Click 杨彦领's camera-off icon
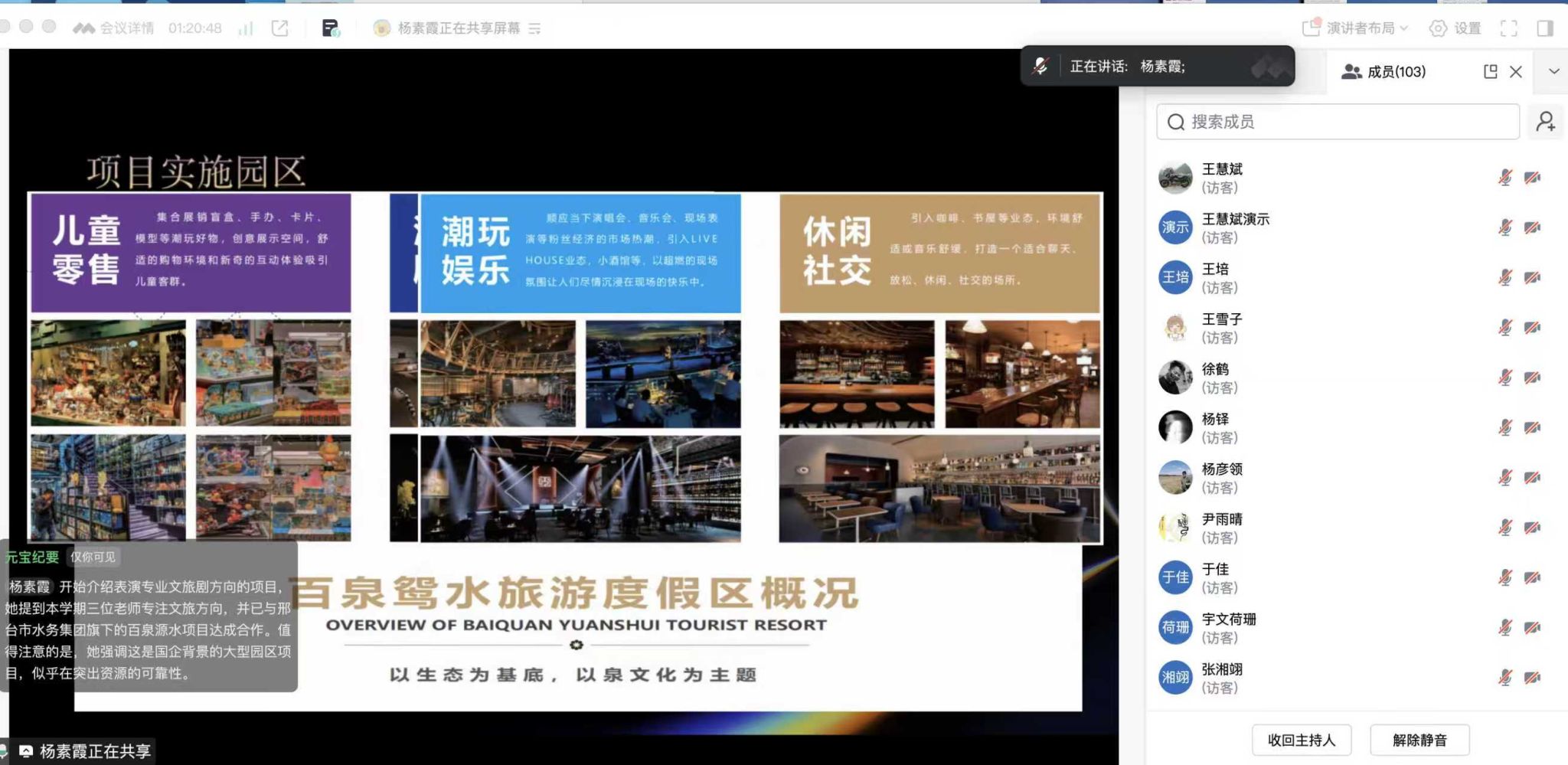 coord(1532,478)
